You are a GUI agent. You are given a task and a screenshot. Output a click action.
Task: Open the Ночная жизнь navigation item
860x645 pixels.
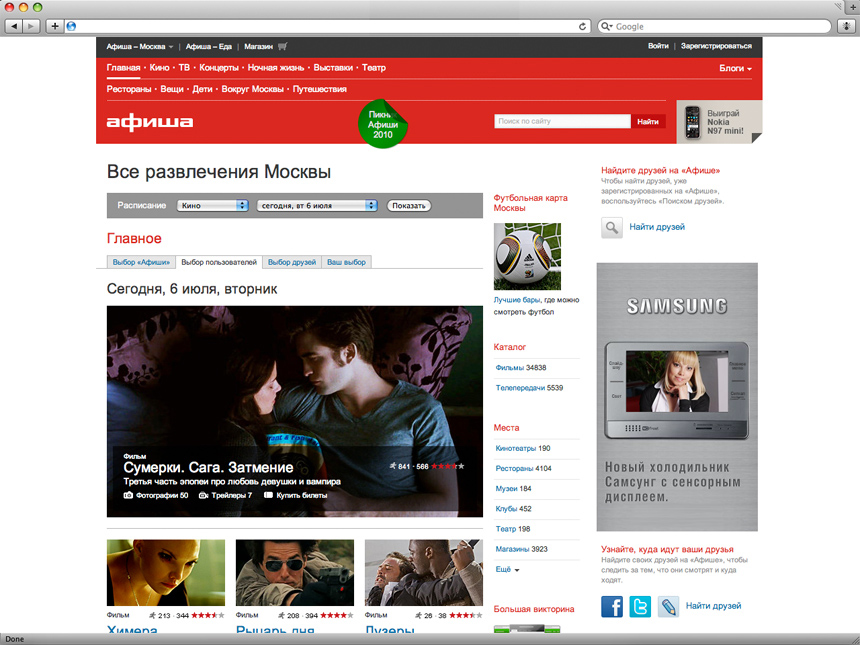click(x=276, y=68)
